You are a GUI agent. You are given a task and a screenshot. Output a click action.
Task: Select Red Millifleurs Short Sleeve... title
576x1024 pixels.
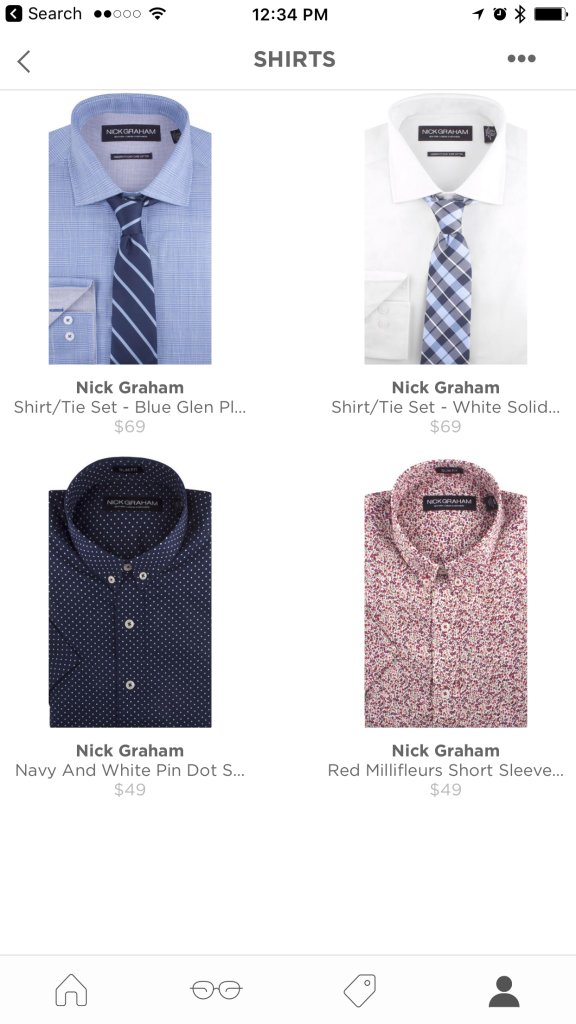pyautogui.click(x=445, y=770)
